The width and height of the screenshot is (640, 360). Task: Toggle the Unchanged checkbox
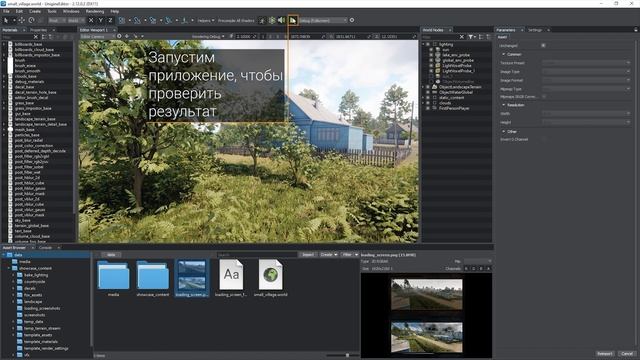543,45
